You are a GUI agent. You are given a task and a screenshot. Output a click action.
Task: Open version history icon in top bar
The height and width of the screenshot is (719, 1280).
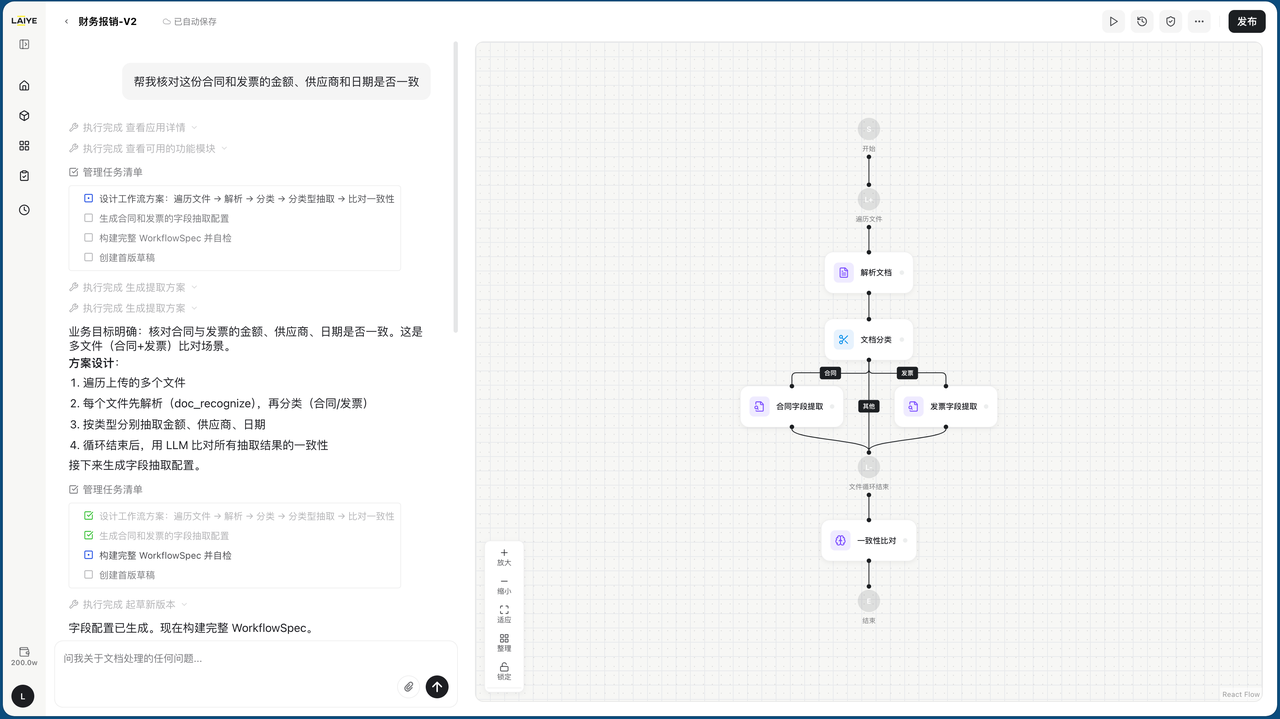click(x=1142, y=21)
